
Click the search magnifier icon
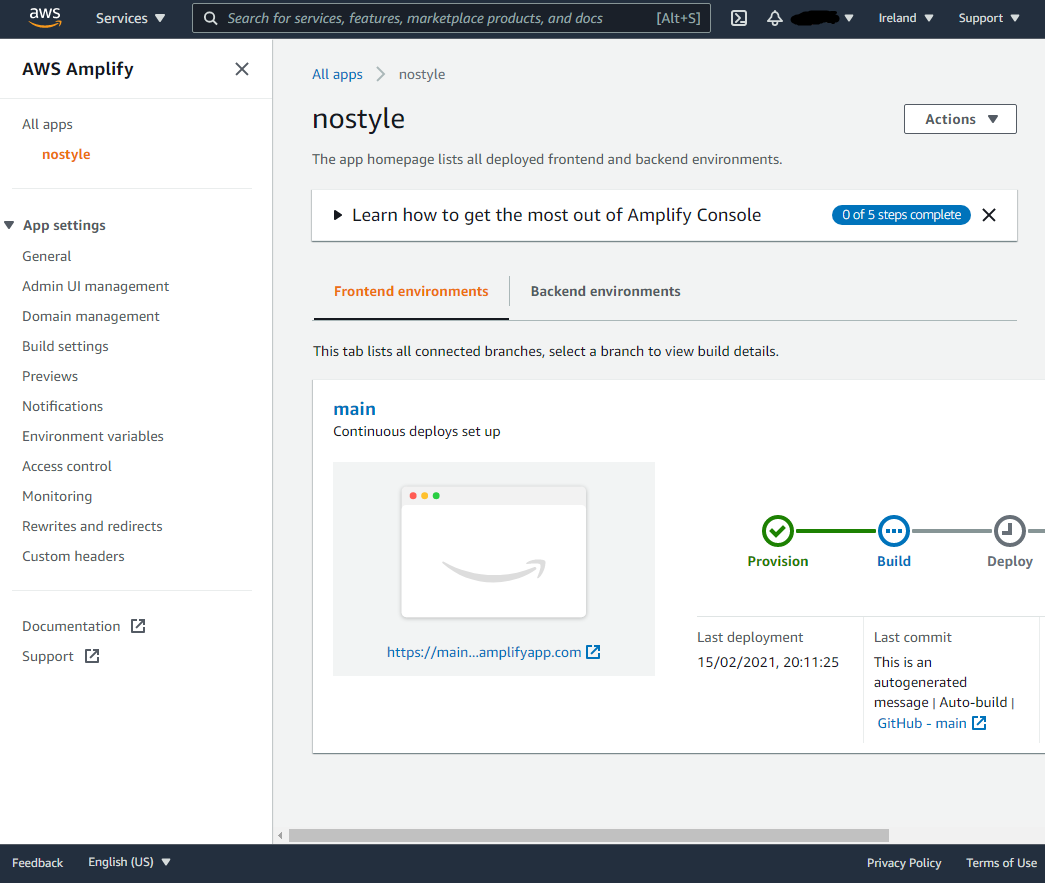coord(211,18)
